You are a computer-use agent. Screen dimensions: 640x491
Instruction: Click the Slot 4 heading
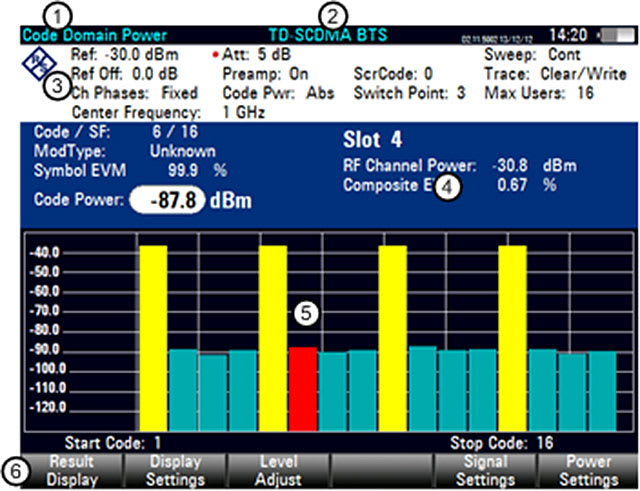click(x=373, y=140)
